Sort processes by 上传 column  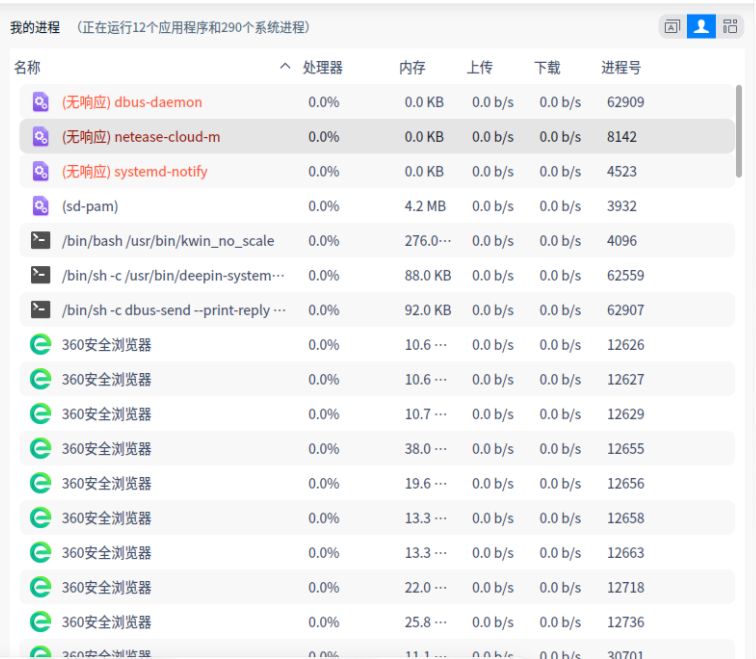[480, 67]
